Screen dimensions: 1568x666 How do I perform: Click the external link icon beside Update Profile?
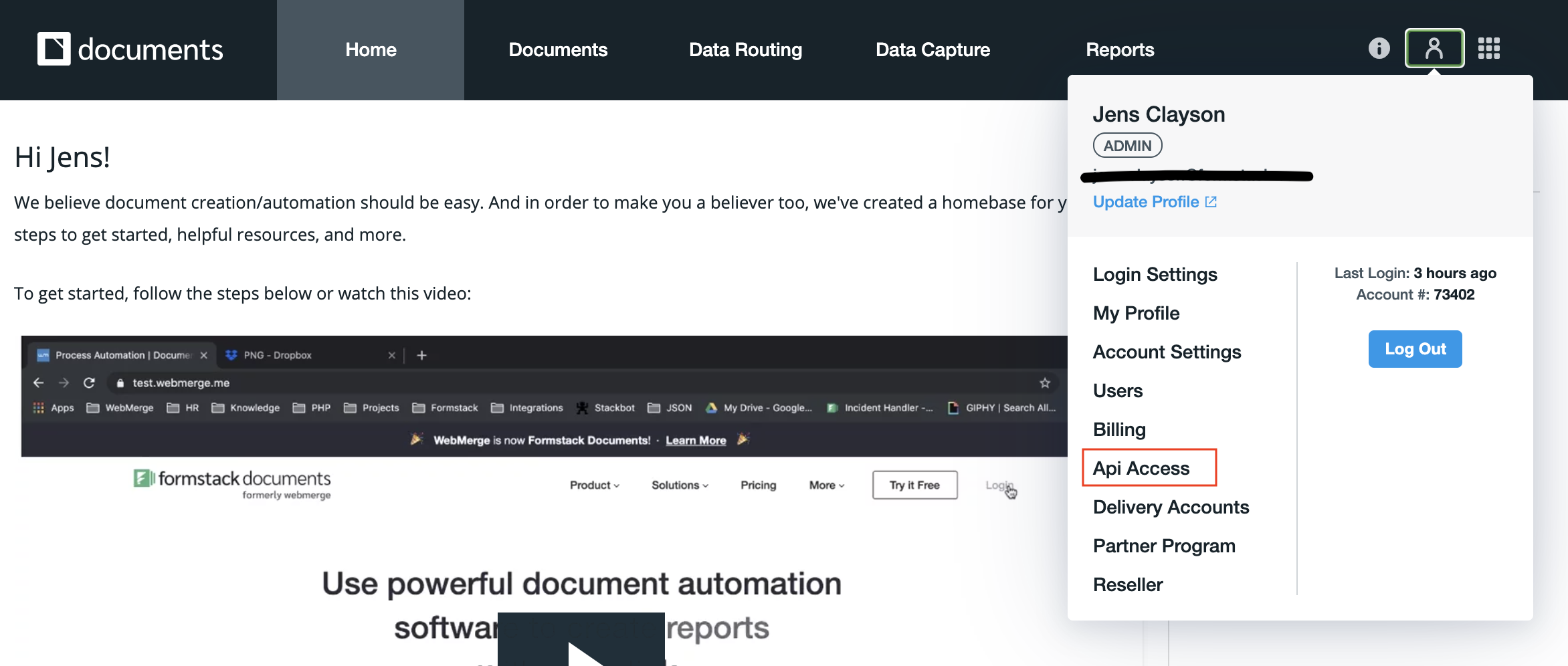click(1211, 202)
